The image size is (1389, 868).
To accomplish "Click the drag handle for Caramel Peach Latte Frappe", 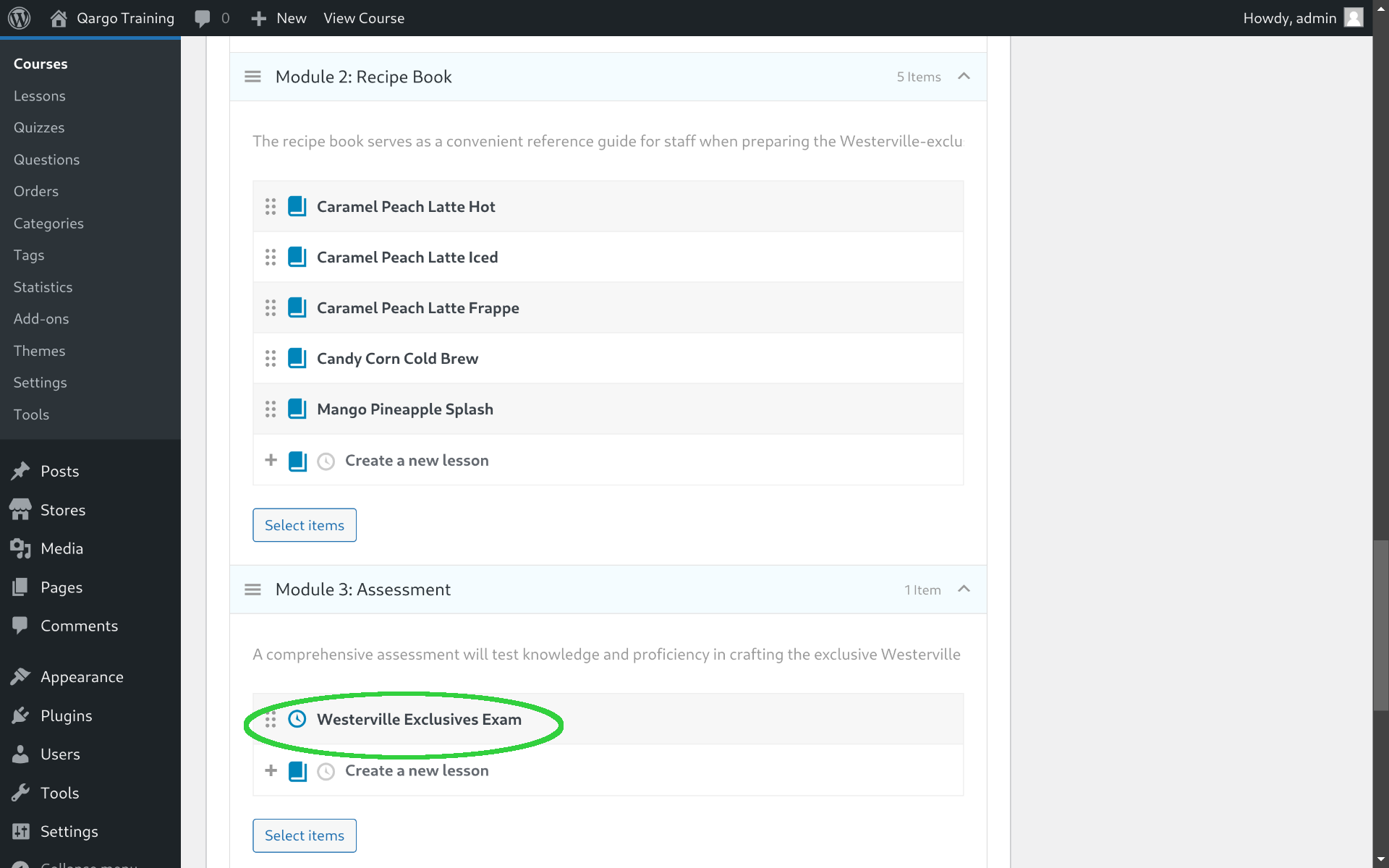I will pyautogui.click(x=271, y=308).
